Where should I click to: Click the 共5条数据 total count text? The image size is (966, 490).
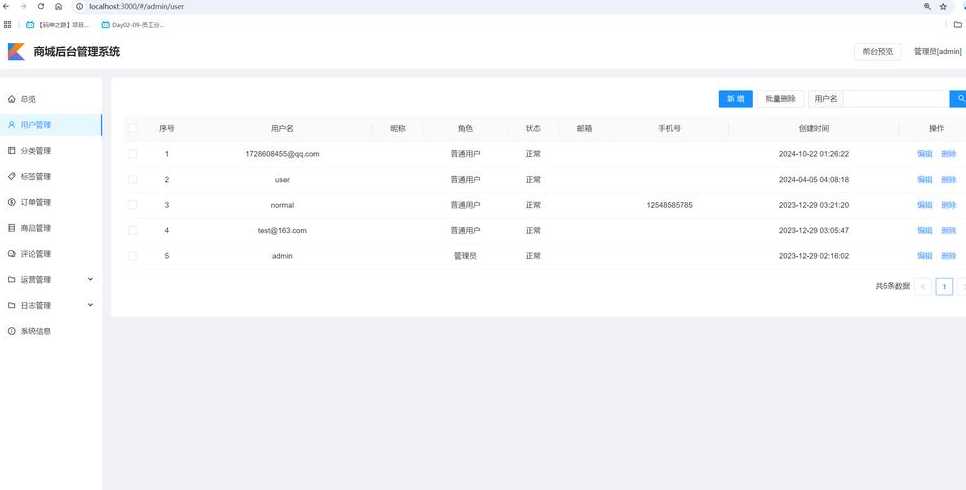(x=893, y=287)
